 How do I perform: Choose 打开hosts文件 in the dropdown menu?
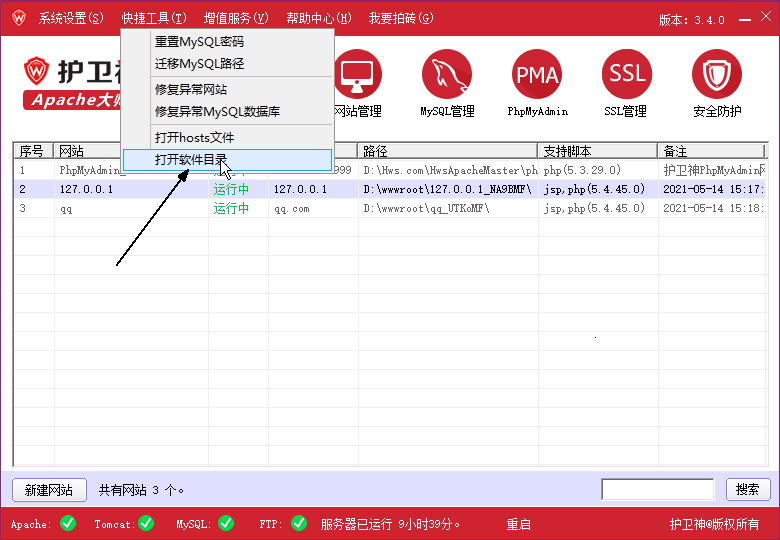[194, 137]
